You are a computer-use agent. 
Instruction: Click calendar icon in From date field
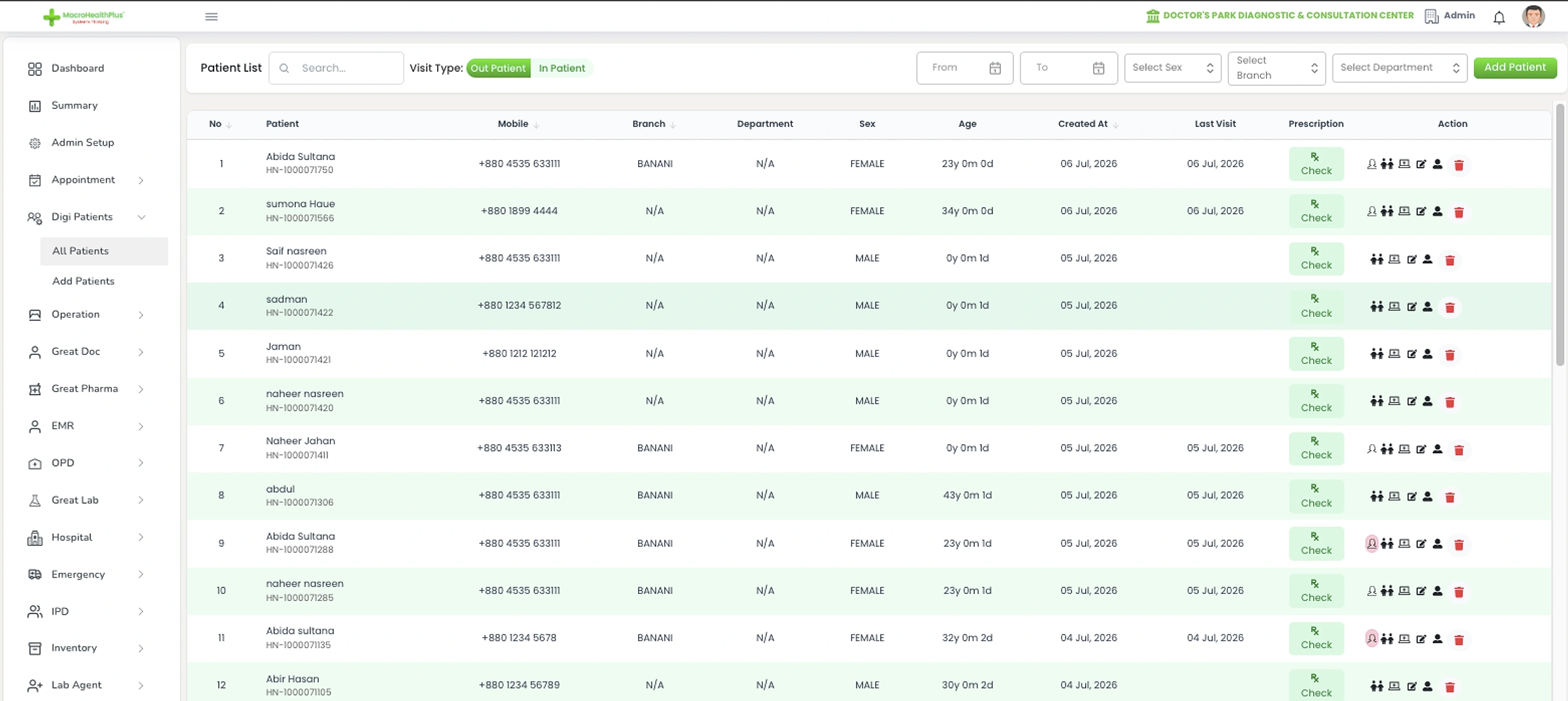[x=995, y=68]
